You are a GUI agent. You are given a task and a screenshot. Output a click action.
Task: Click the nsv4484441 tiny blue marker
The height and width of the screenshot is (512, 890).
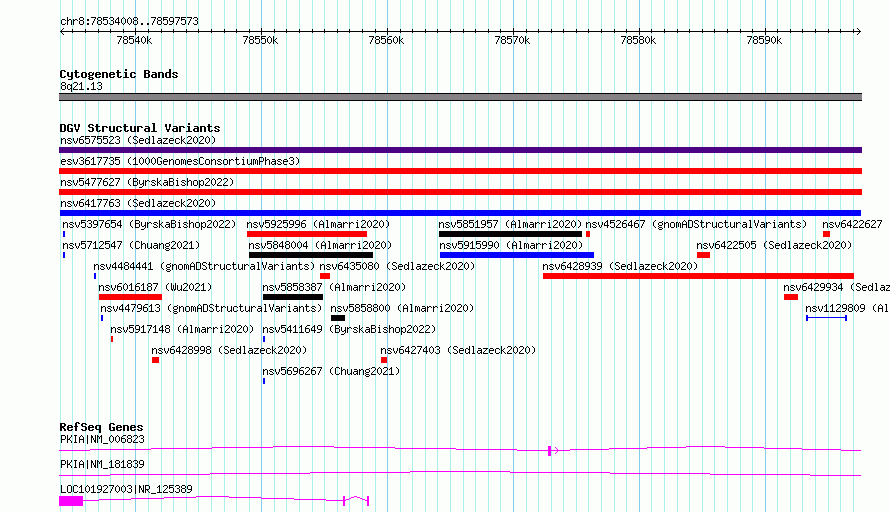[x=95, y=276]
